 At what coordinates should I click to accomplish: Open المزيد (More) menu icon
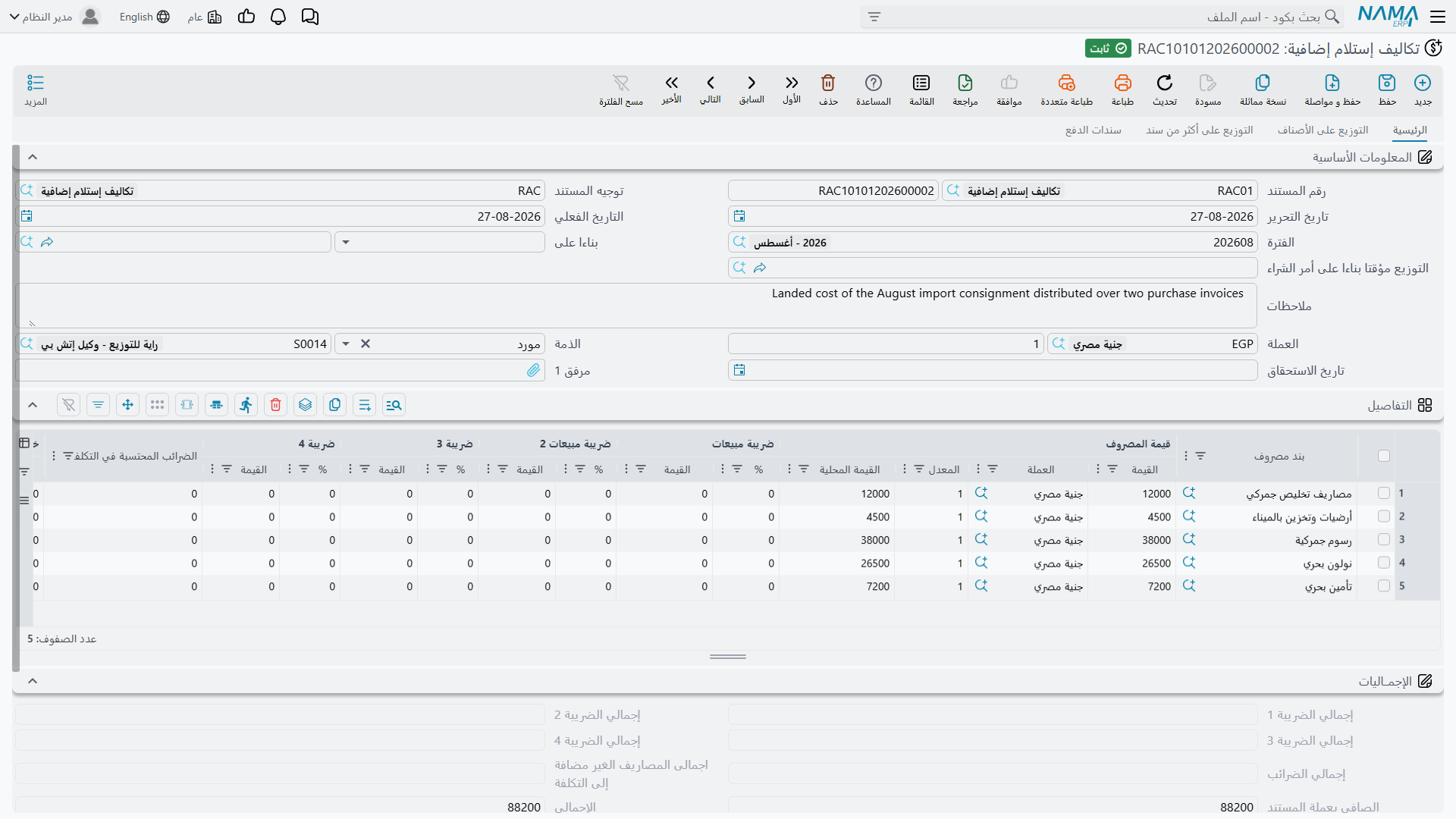coord(36,83)
